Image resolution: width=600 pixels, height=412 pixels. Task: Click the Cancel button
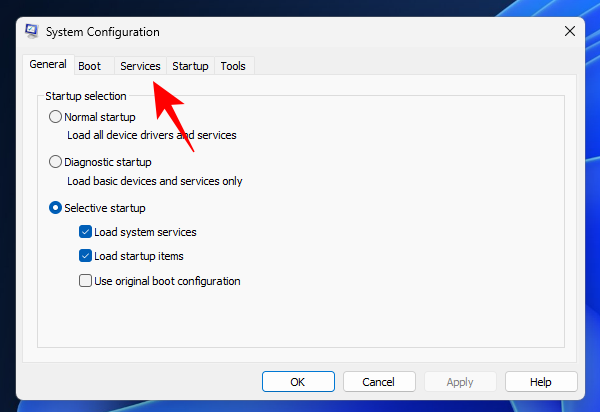tap(379, 381)
